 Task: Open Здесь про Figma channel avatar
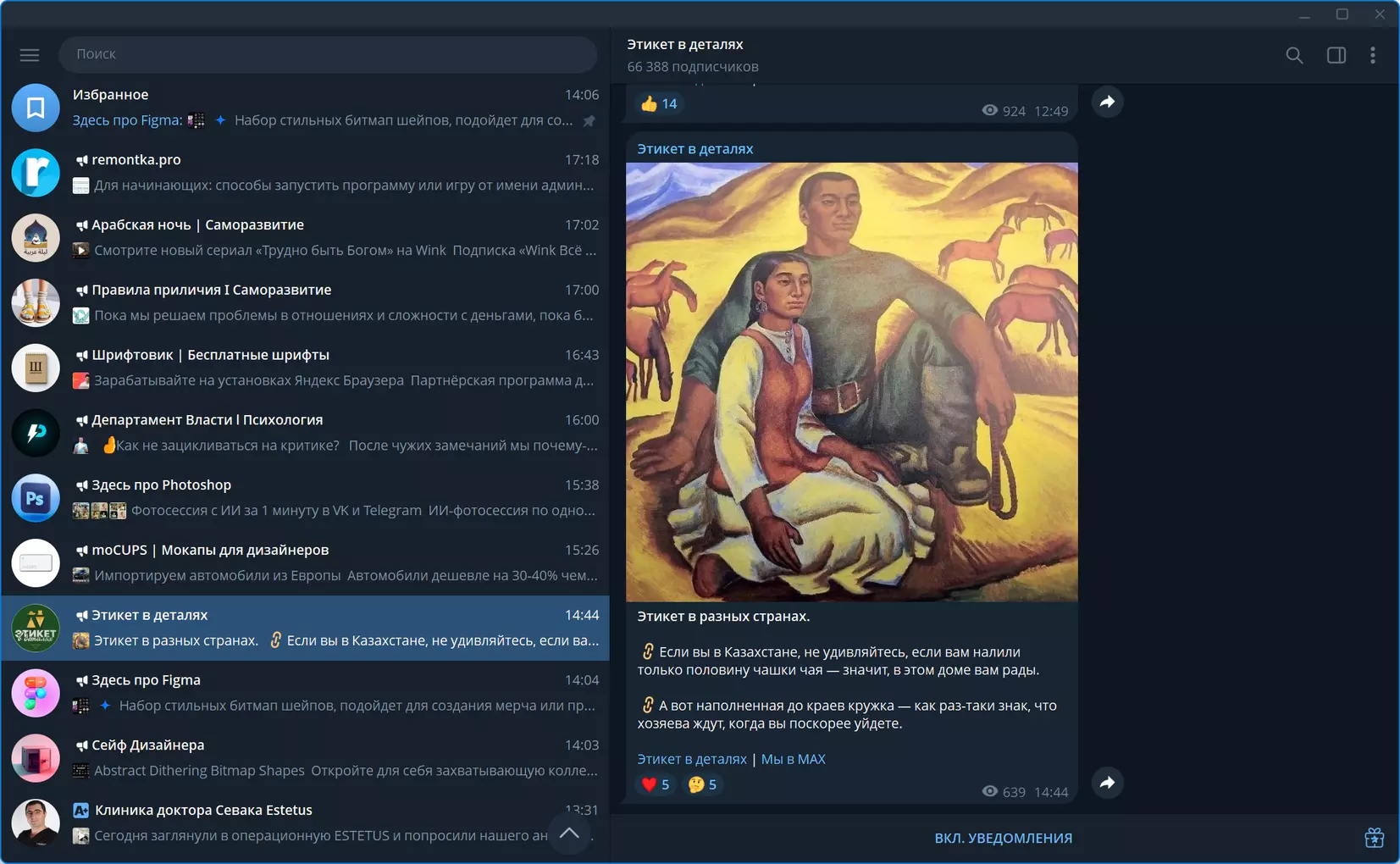coord(36,693)
